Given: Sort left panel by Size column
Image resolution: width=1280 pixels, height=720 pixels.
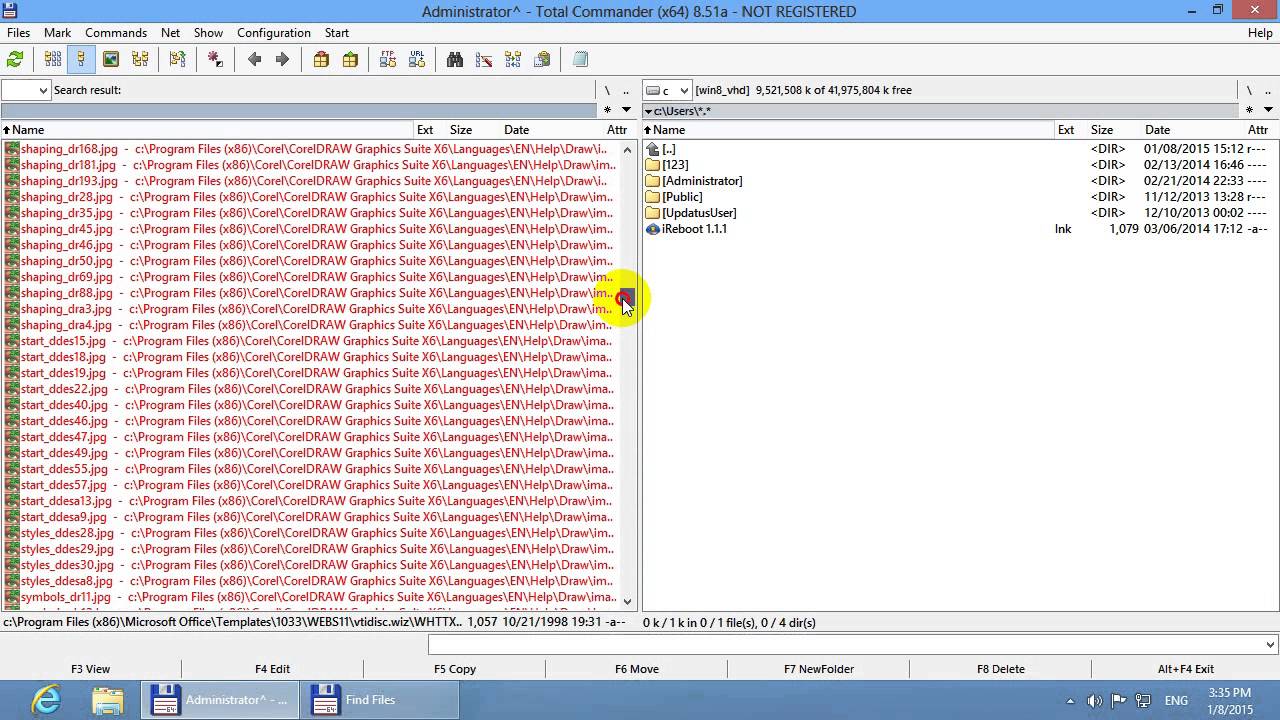Looking at the screenshot, I should coord(461,130).
